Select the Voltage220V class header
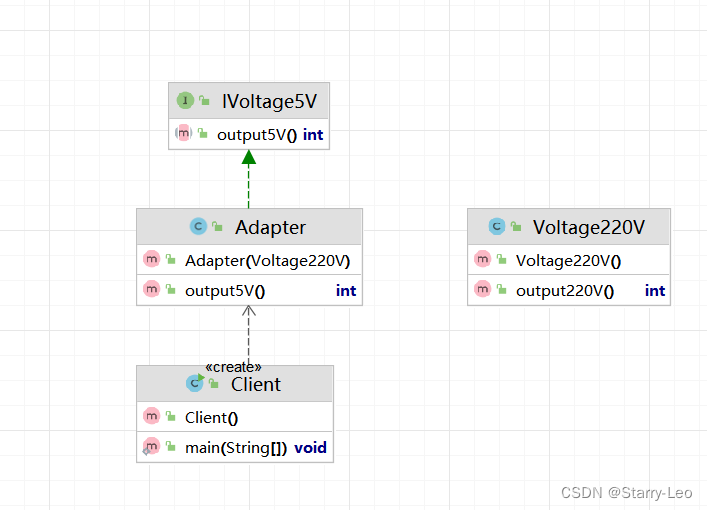The height and width of the screenshot is (510, 707). click(x=569, y=227)
